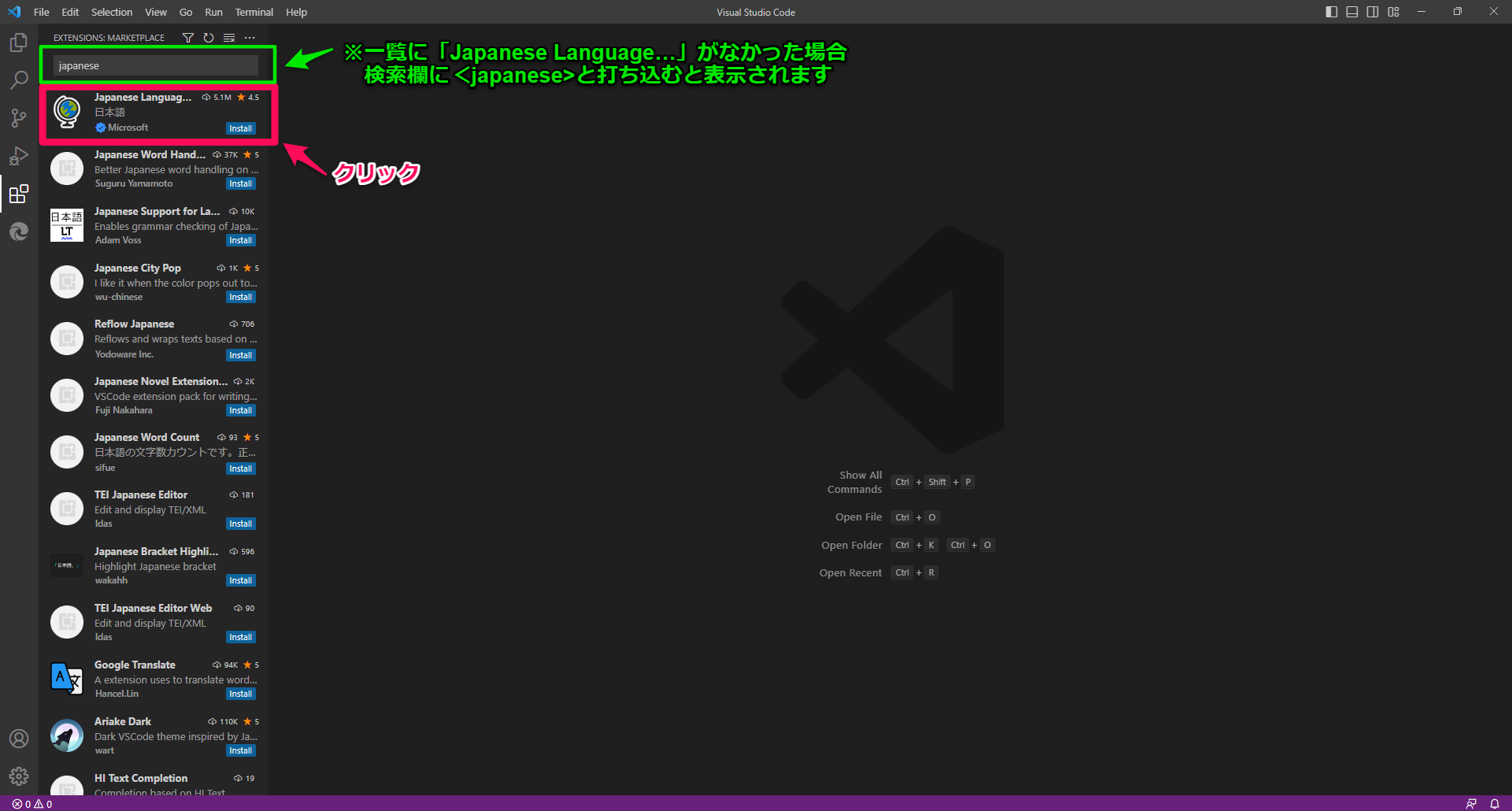Toggle secondary side bar layout icon
The width and height of the screenshot is (1512, 811).
point(1373,12)
